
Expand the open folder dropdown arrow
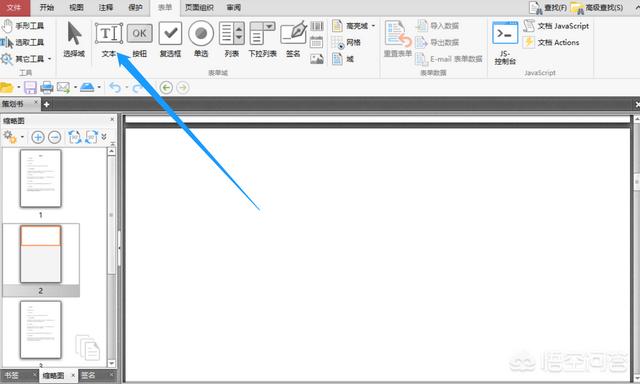(x=19, y=87)
